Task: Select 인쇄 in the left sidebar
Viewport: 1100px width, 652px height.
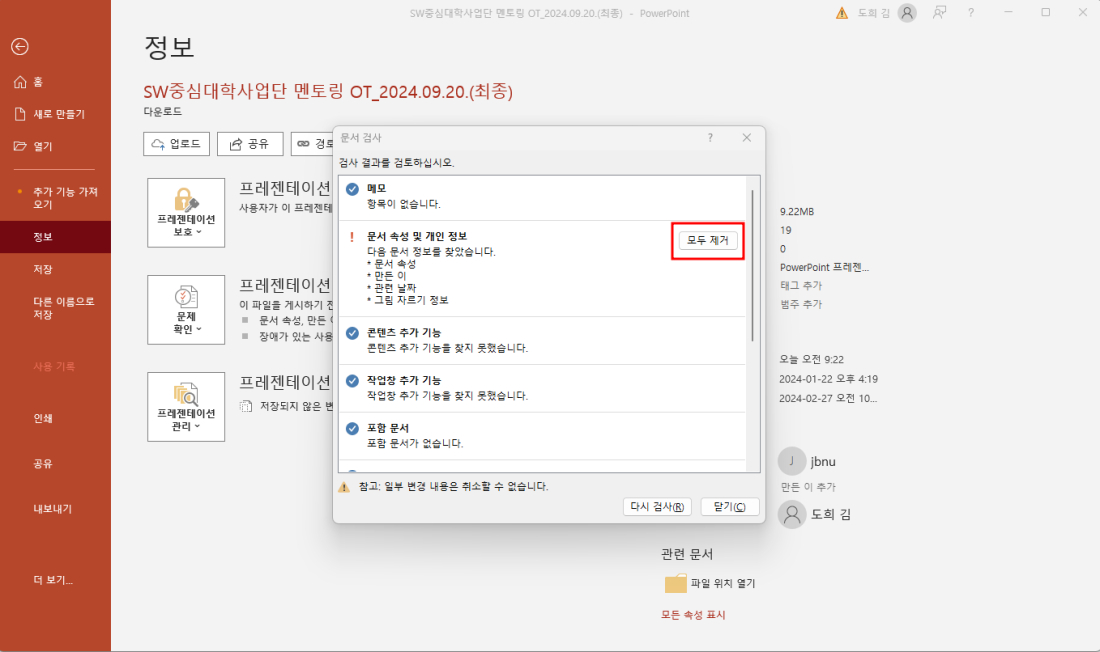Action: click(x=43, y=418)
